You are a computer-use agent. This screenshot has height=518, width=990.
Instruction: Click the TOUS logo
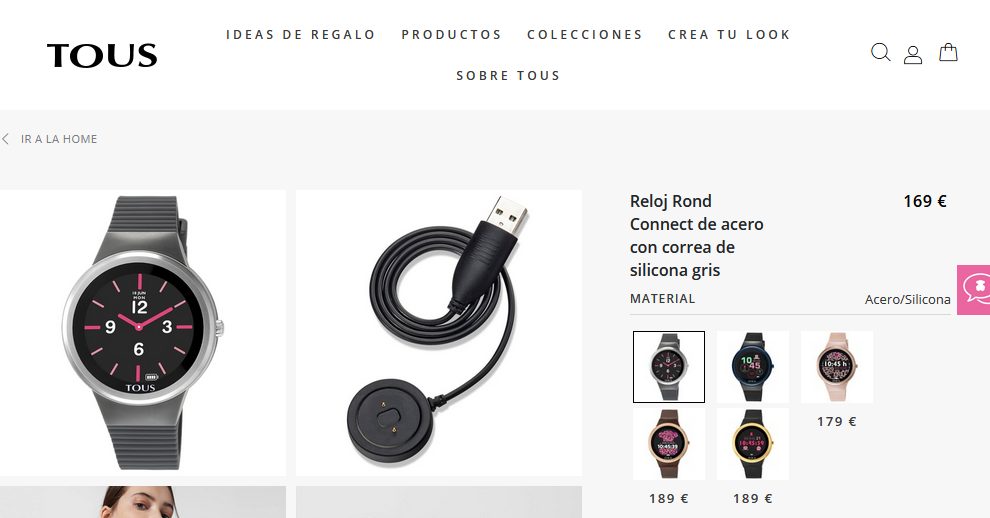[x=102, y=56]
